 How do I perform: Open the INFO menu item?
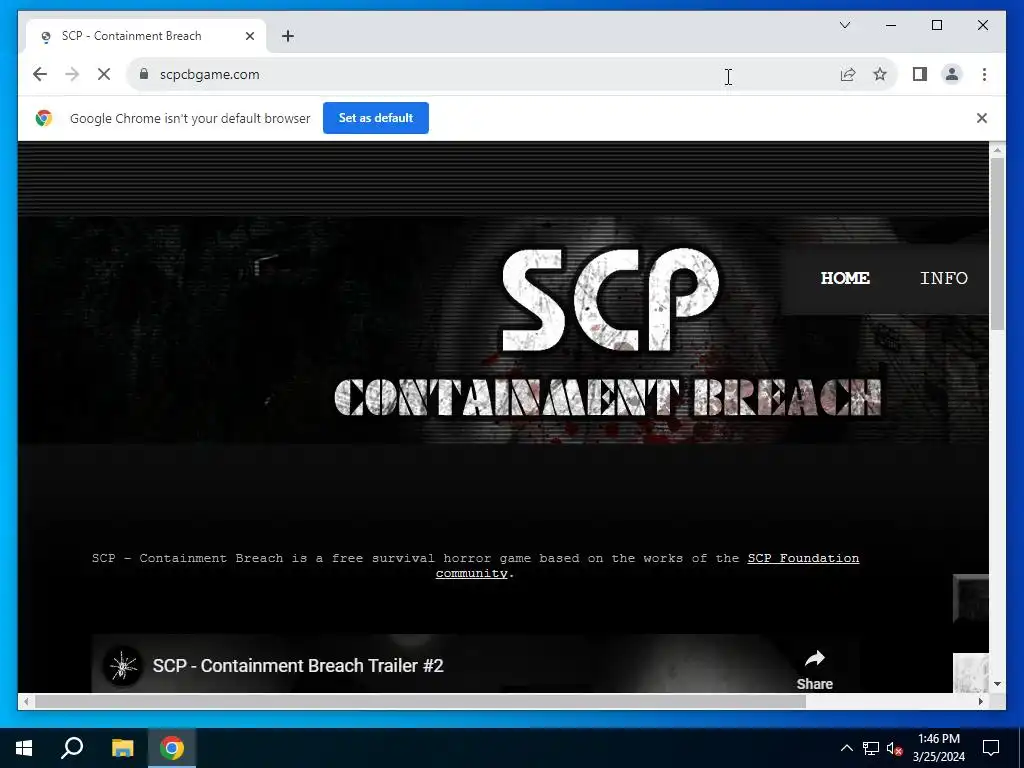(944, 278)
